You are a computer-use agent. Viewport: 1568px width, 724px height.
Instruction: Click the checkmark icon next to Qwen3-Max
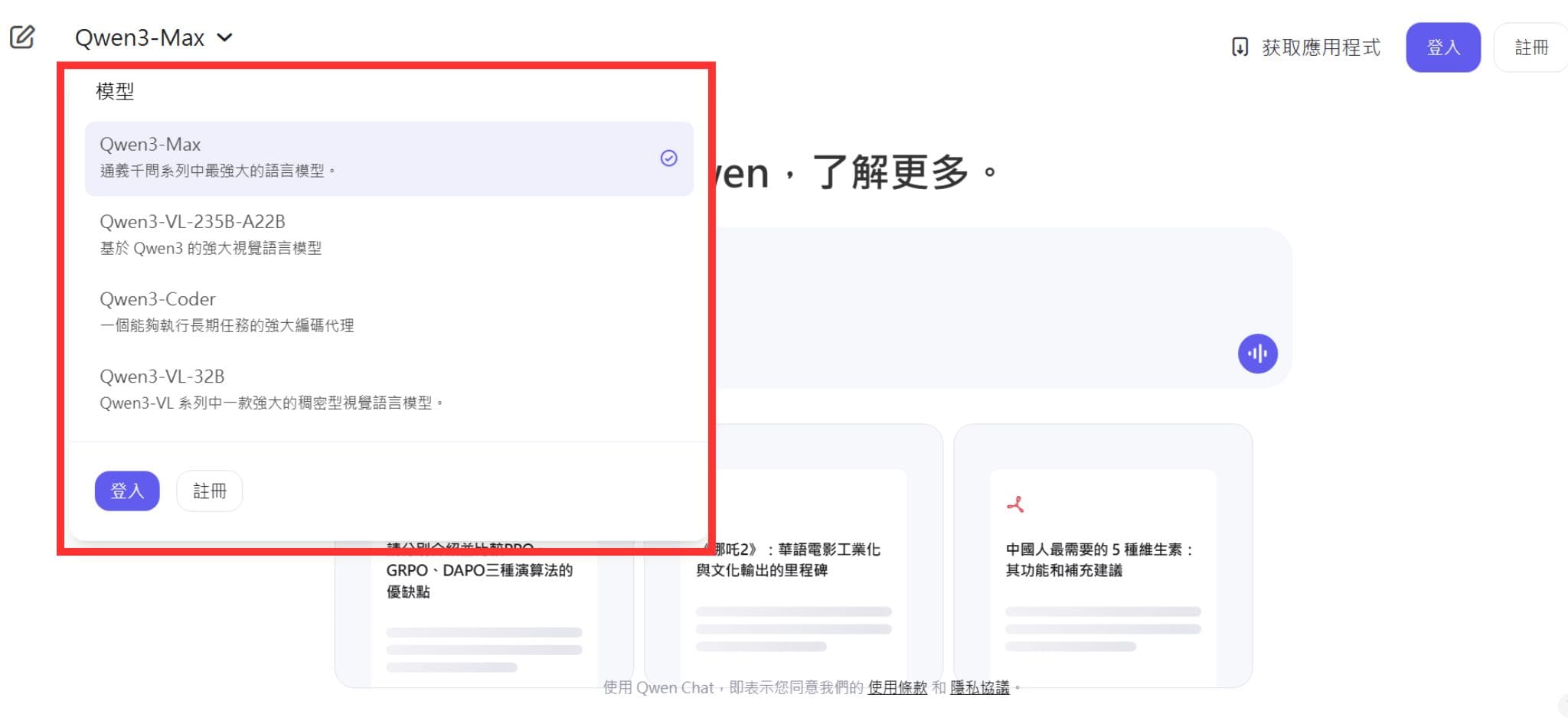668,158
